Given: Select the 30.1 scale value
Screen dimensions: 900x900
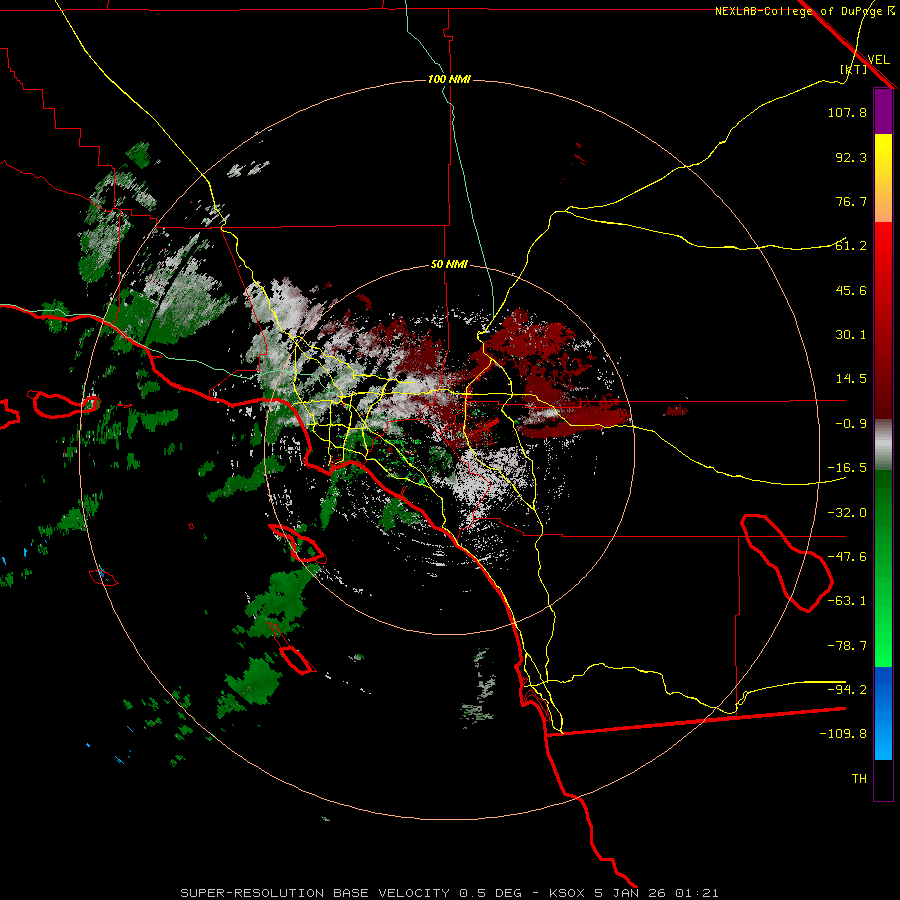Looking at the screenshot, I should pyautogui.click(x=851, y=335).
